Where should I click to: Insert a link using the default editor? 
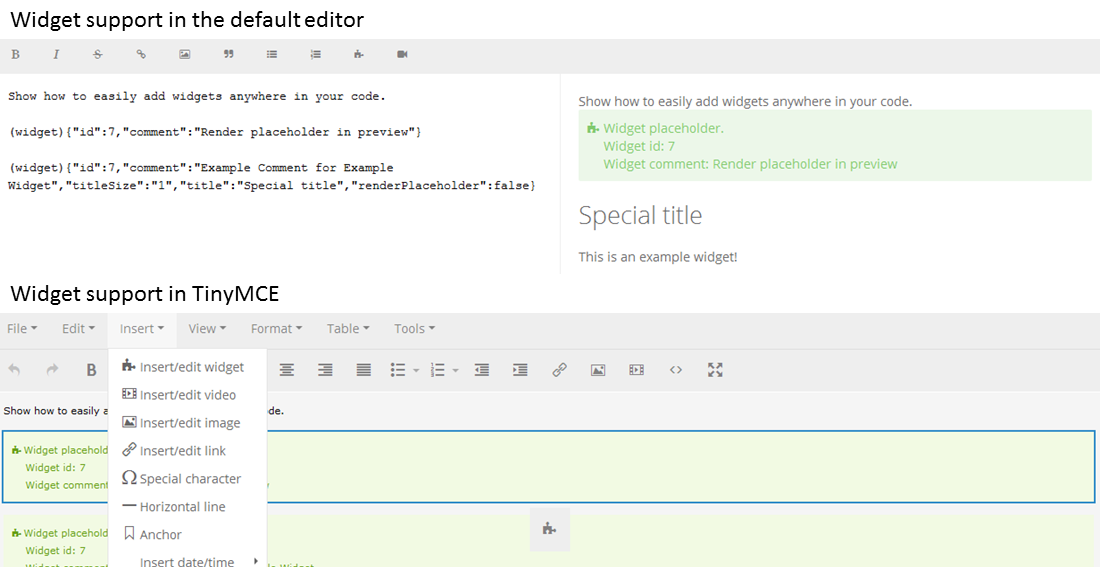[141, 55]
